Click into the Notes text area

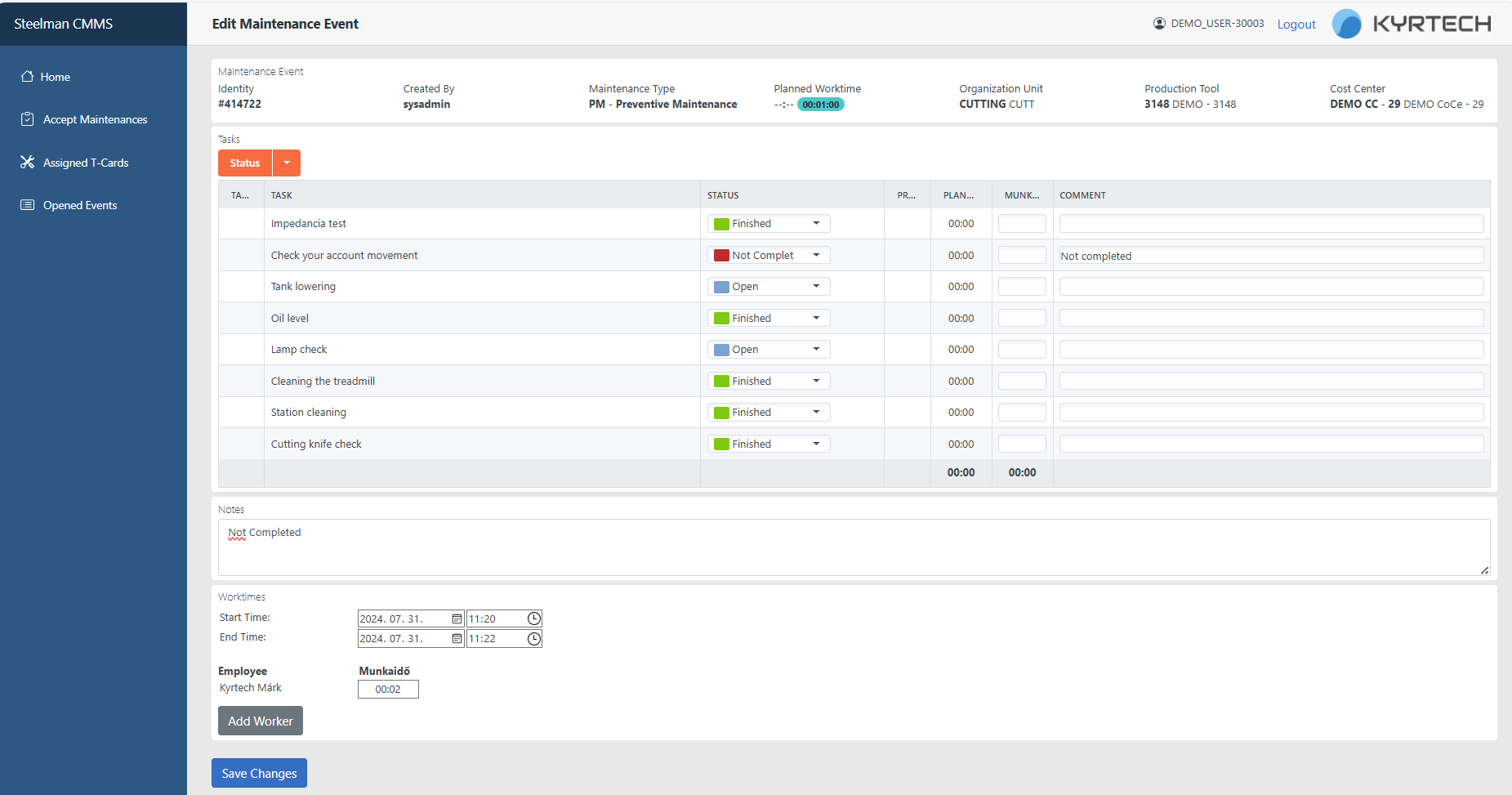[854, 547]
